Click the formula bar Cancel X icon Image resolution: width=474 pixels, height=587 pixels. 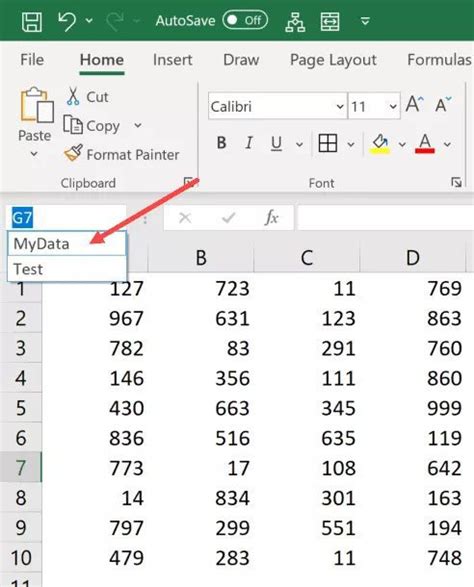click(185, 218)
